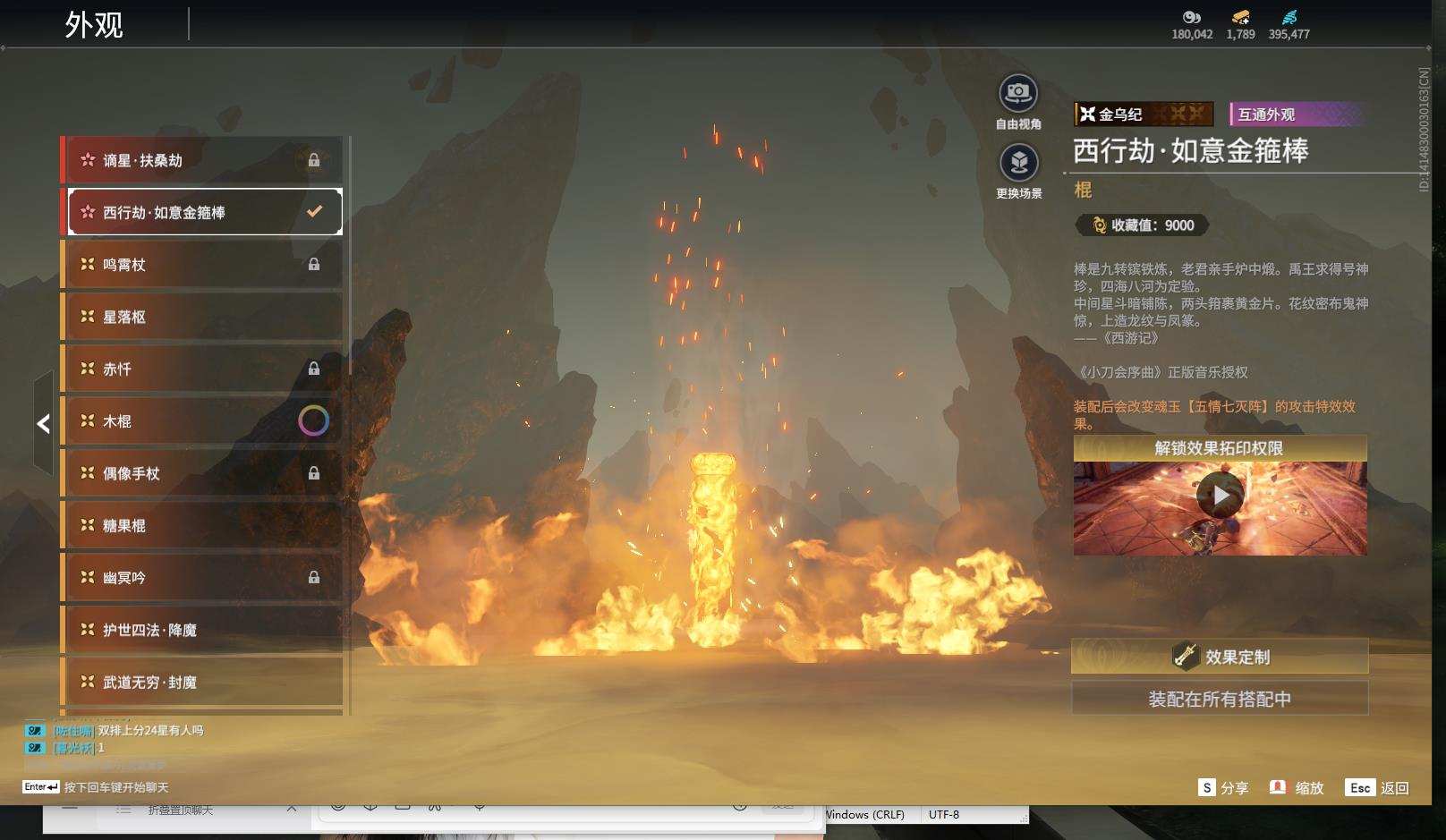Select the 护世四法·降魔 skin

tap(202, 630)
